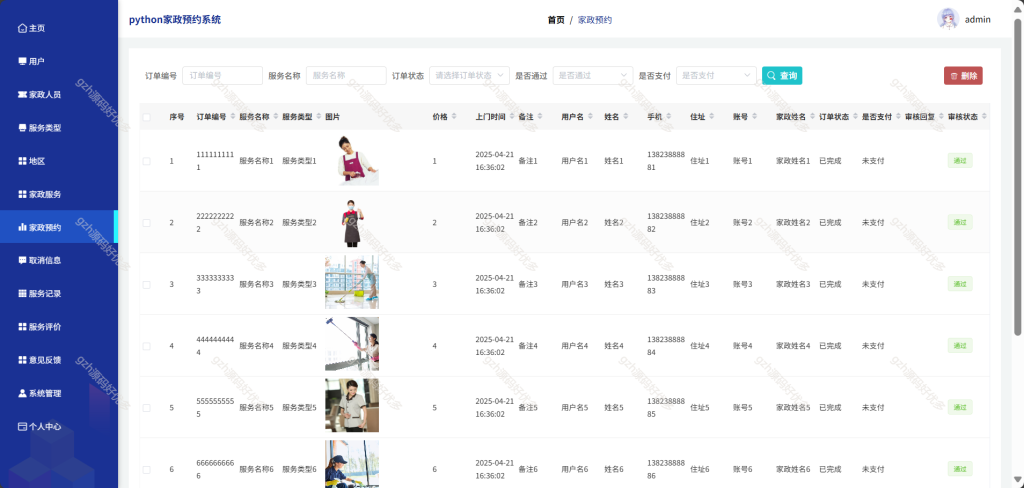Image resolution: width=1024 pixels, height=488 pixels.
Task: Check the box for row 服务名称5
Action: (x=146, y=408)
